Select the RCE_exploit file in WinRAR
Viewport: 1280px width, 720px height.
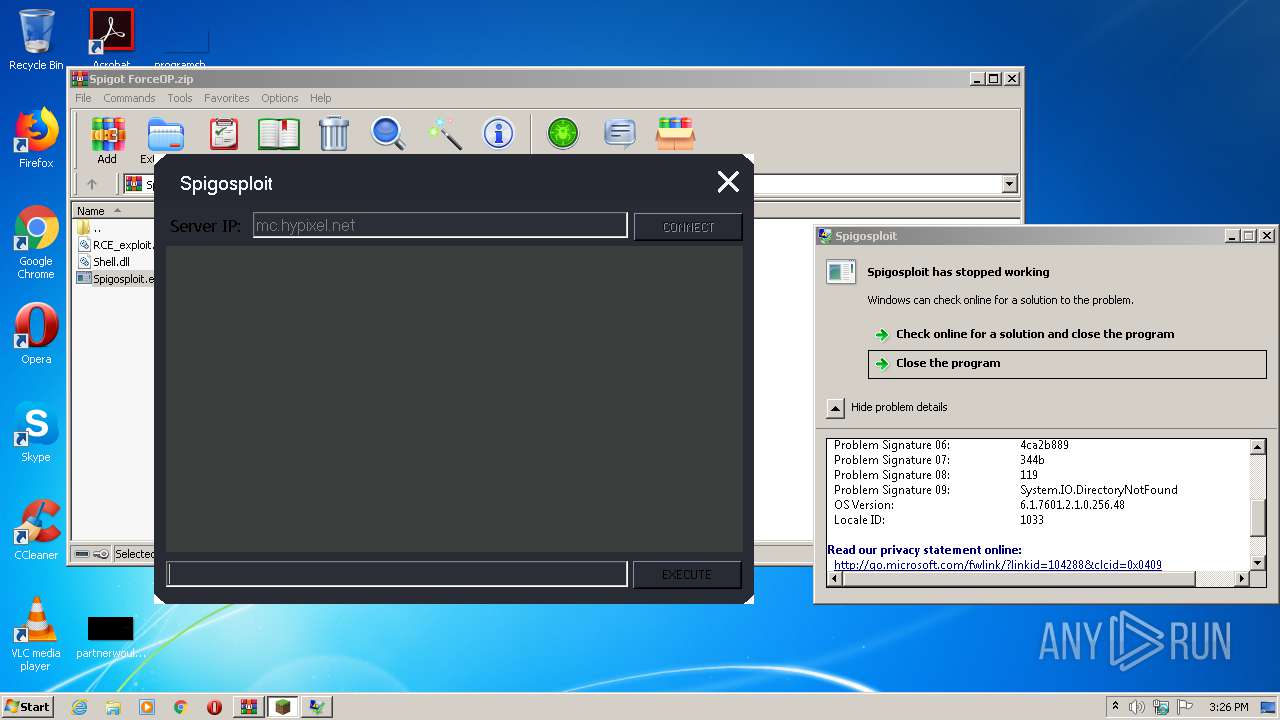tap(116, 245)
